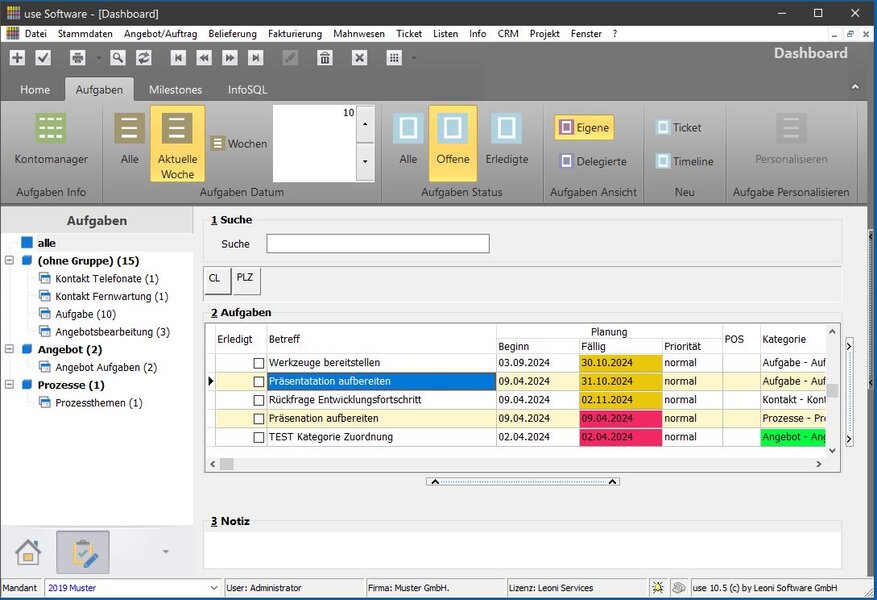The image size is (877, 600).
Task: Click the Suche text input field
Action: coord(377,244)
